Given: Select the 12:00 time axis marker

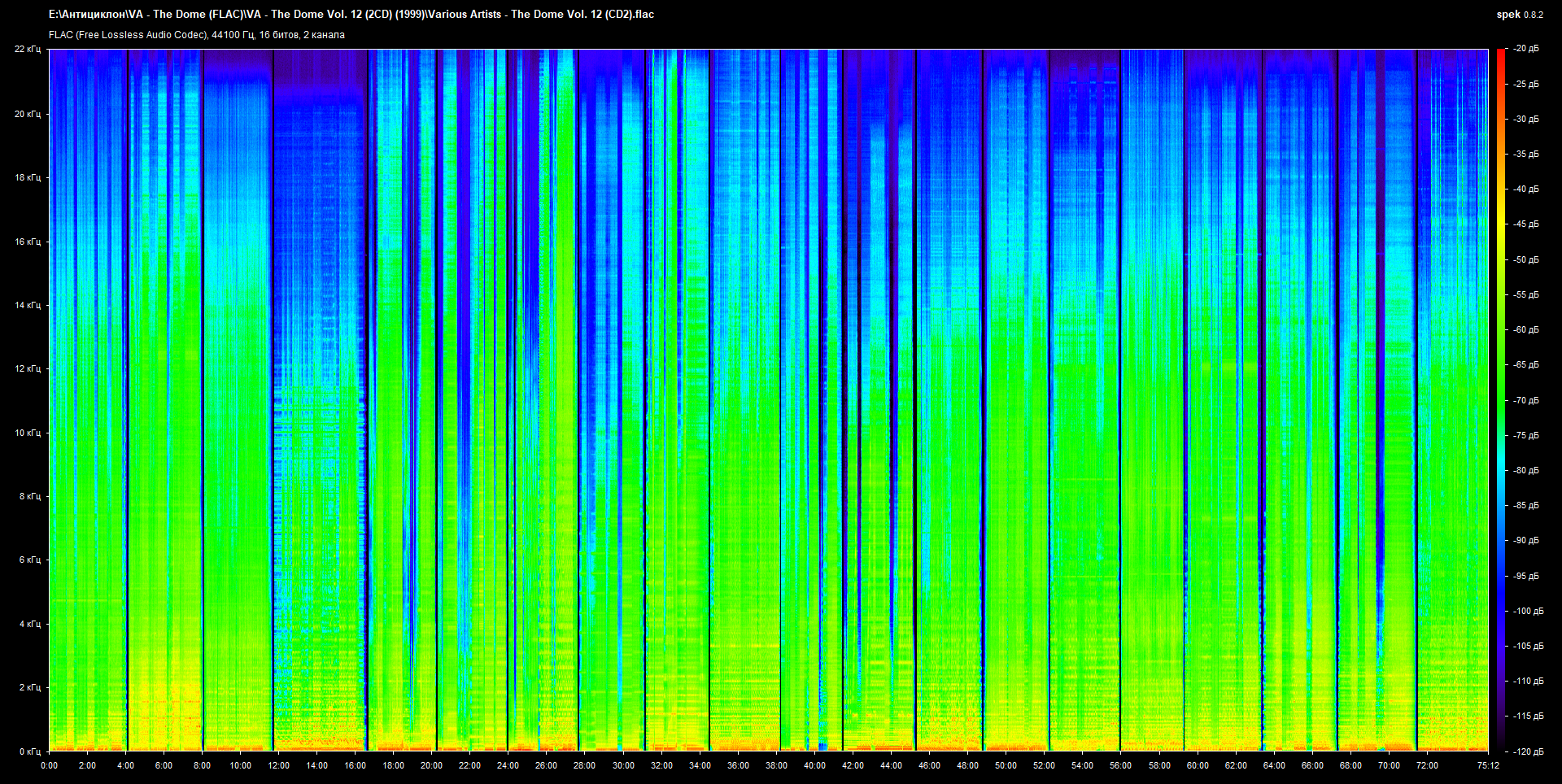Looking at the screenshot, I should click(x=278, y=765).
